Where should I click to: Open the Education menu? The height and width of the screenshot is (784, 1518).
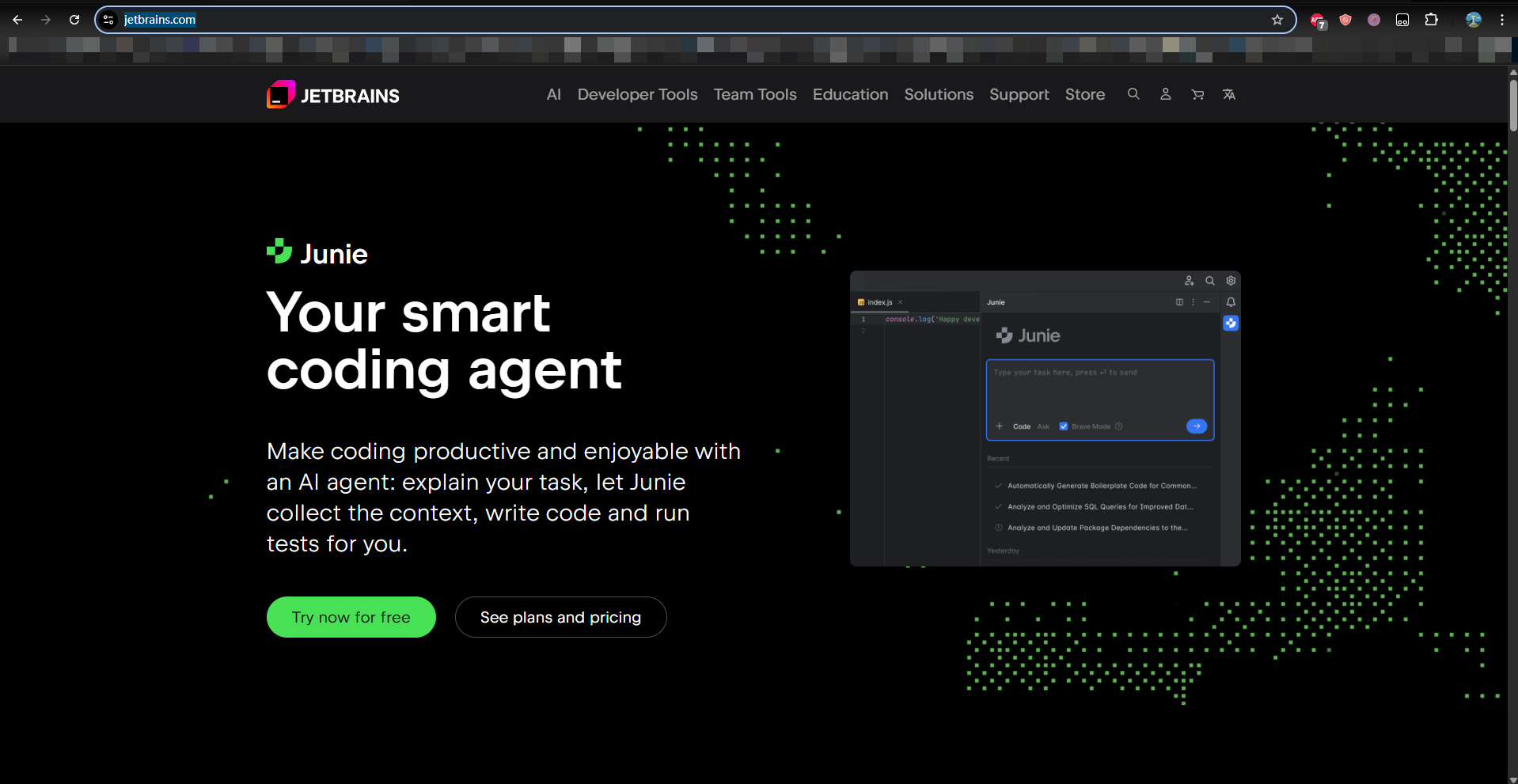(851, 94)
